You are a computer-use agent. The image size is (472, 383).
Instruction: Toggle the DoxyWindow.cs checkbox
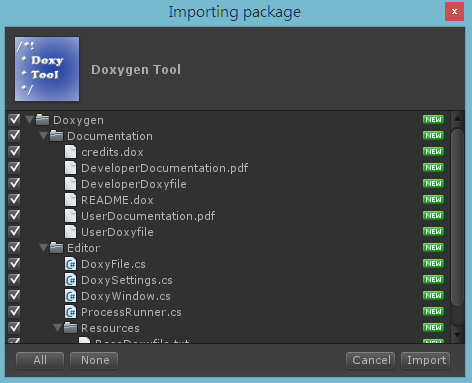pyautogui.click(x=14, y=295)
